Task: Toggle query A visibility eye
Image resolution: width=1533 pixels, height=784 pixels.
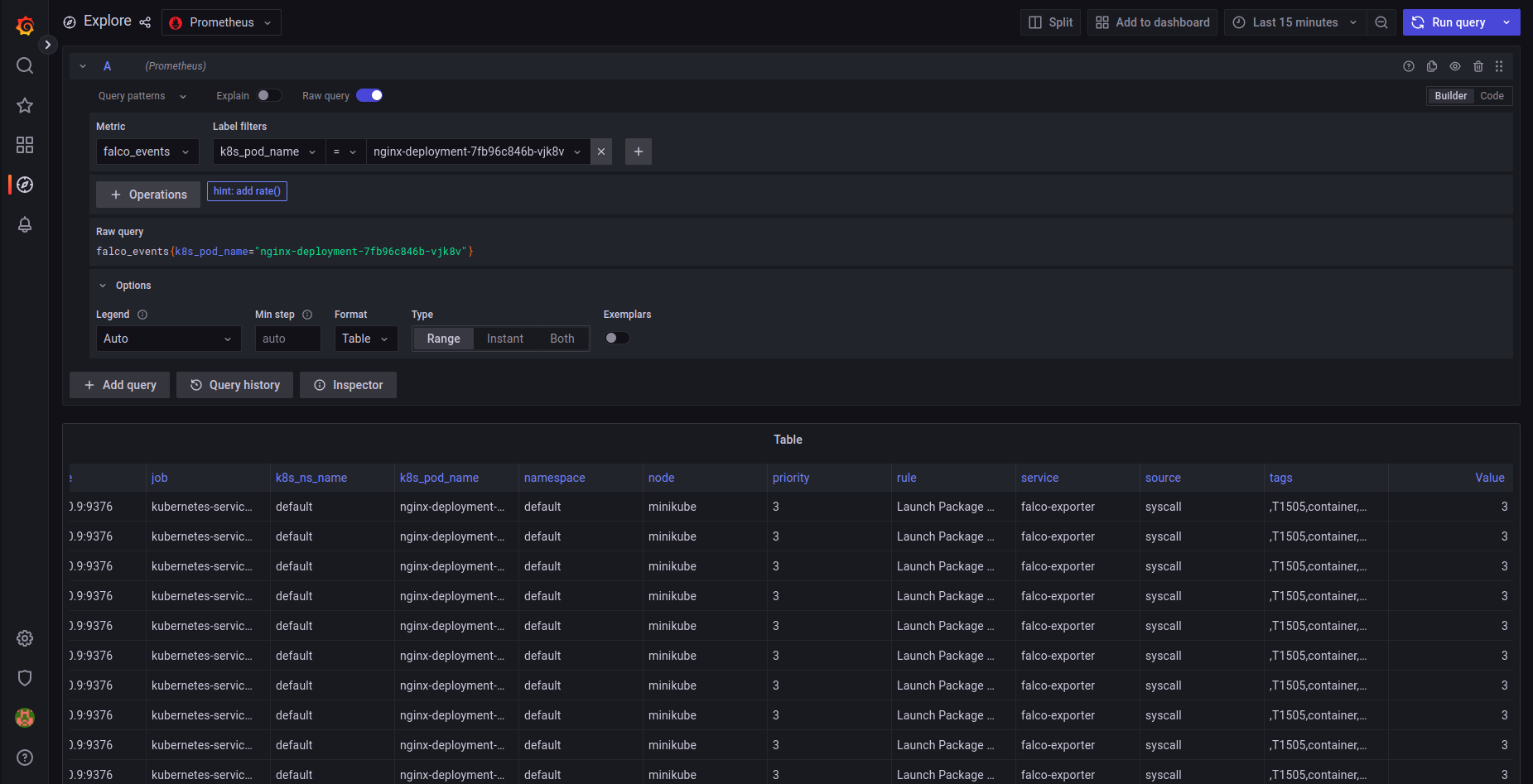Action: point(1455,66)
